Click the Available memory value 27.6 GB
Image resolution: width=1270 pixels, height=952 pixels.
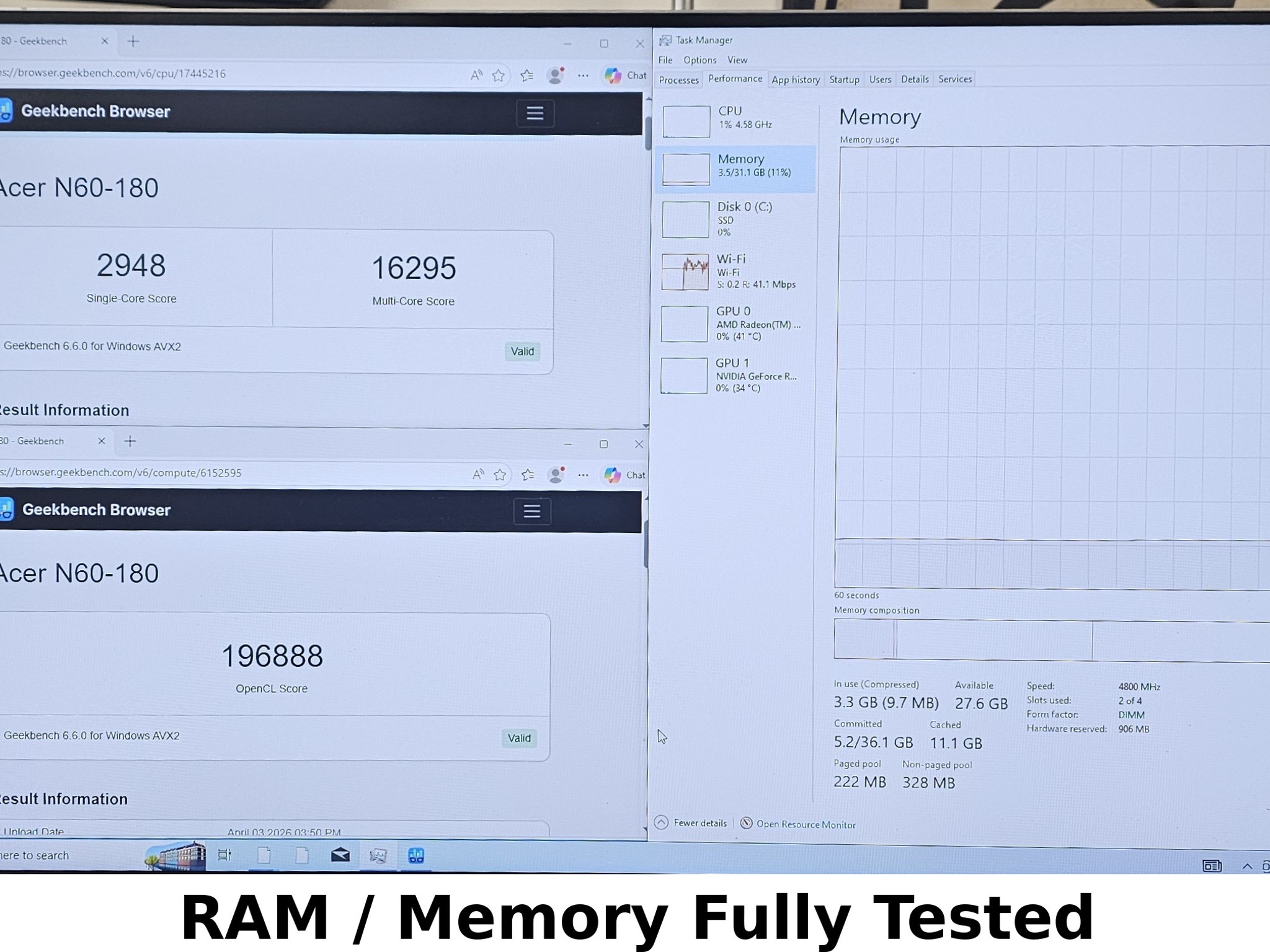(x=981, y=703)
